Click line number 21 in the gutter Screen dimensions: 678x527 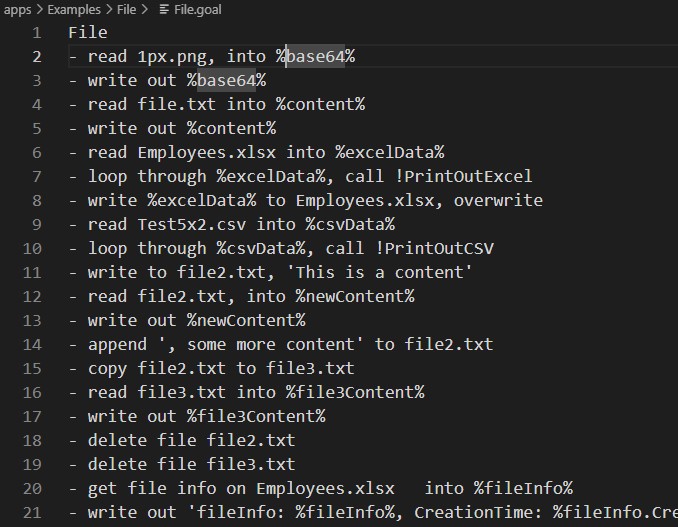coord(32,512)
